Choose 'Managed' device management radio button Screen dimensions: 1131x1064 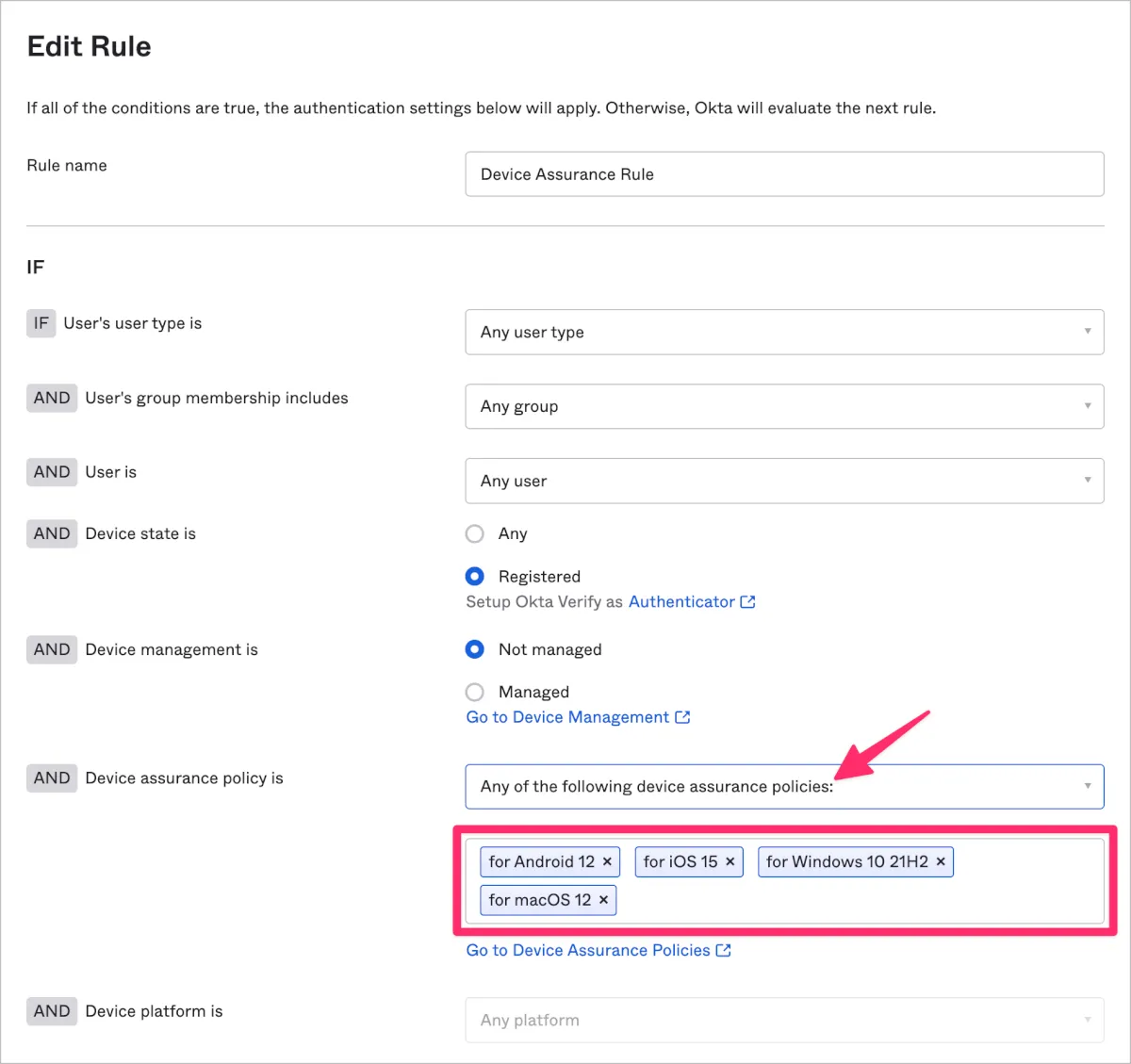point(475,693)
